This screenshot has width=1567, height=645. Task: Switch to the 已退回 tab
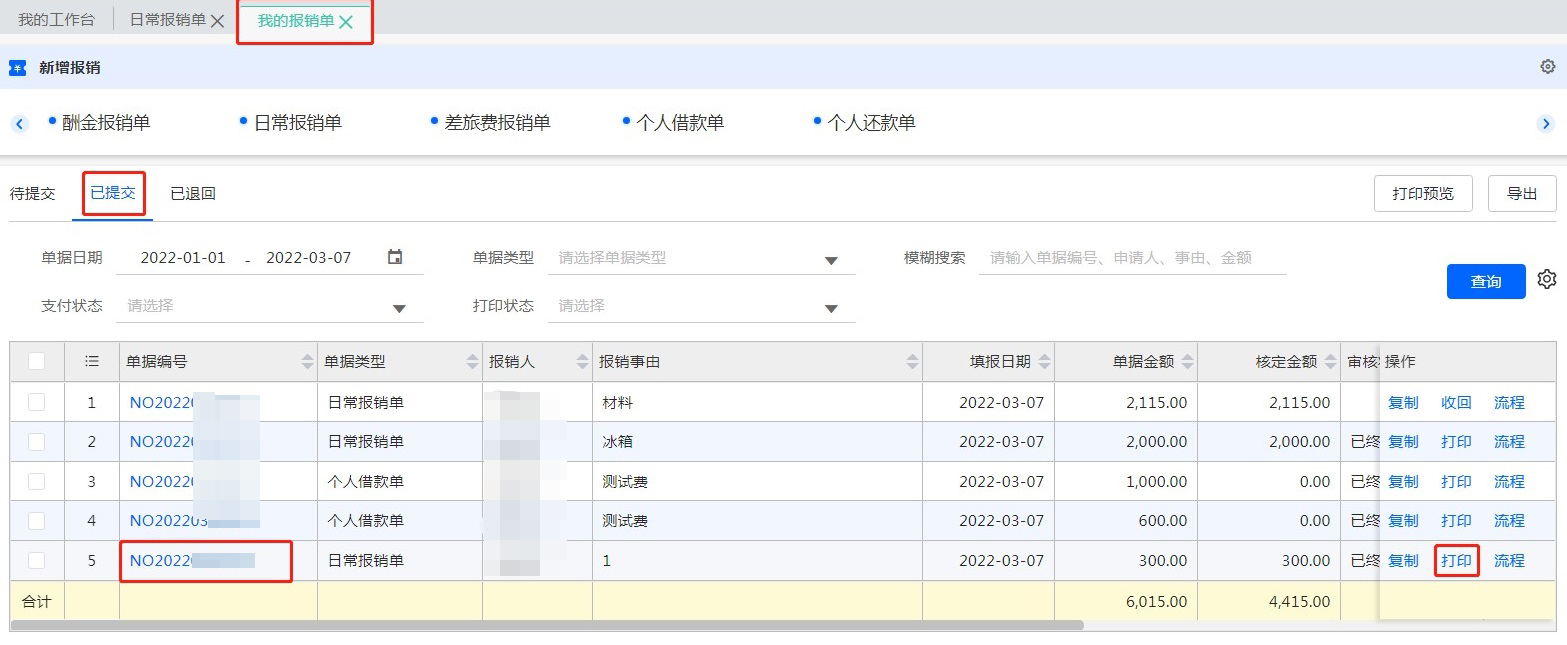(x=193, y=194)
